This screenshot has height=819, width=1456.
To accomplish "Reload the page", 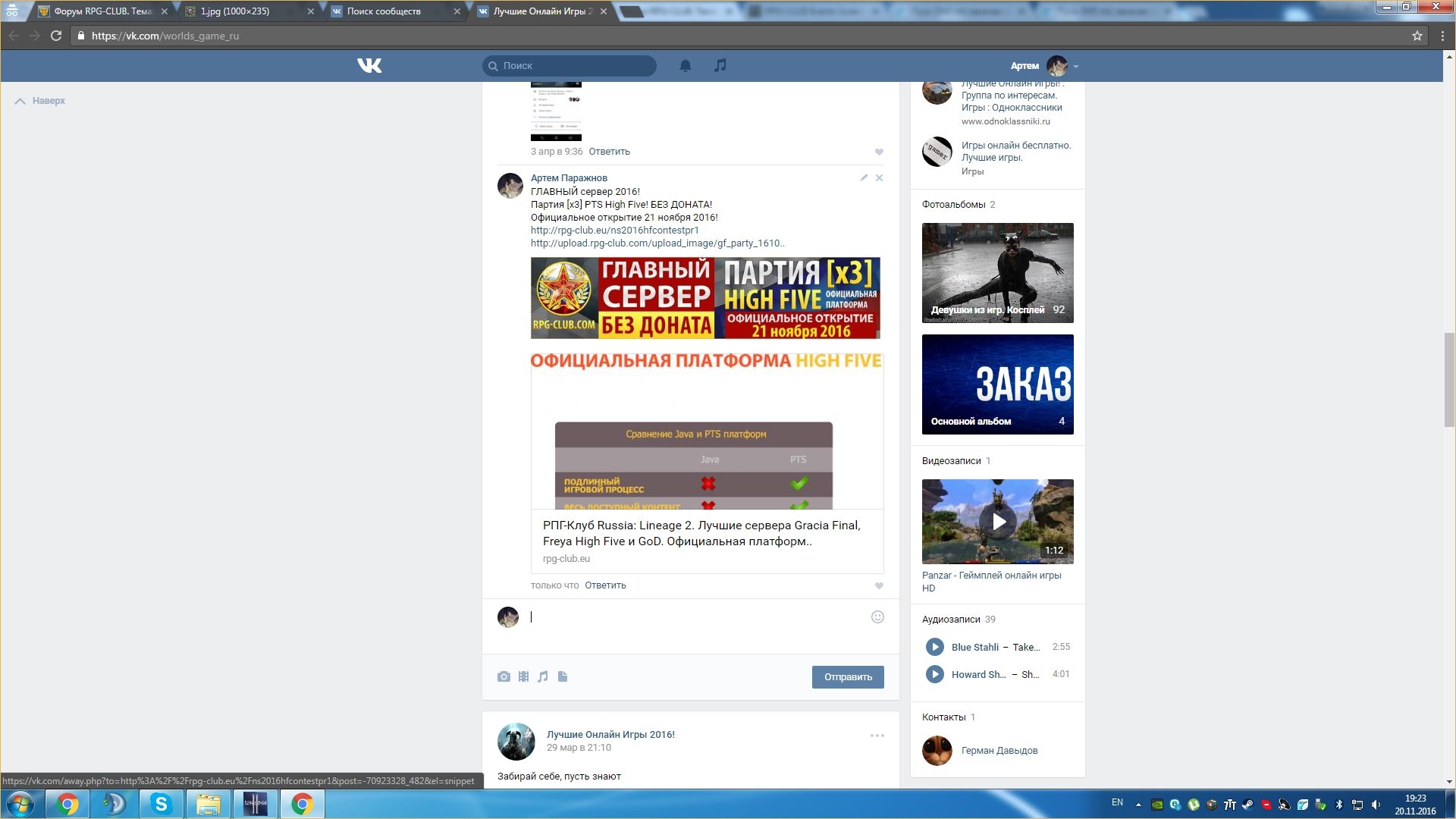I will point(56,36).
